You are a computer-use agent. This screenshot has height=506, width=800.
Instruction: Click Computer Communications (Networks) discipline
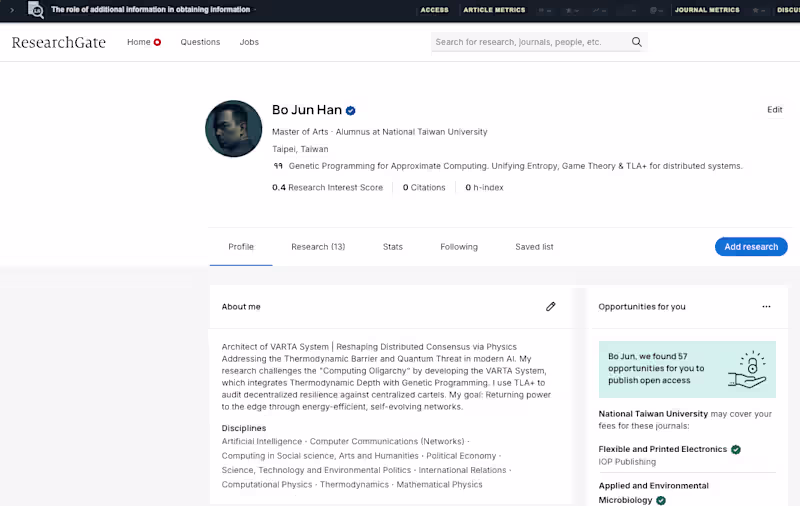click(x=387, y=441)
